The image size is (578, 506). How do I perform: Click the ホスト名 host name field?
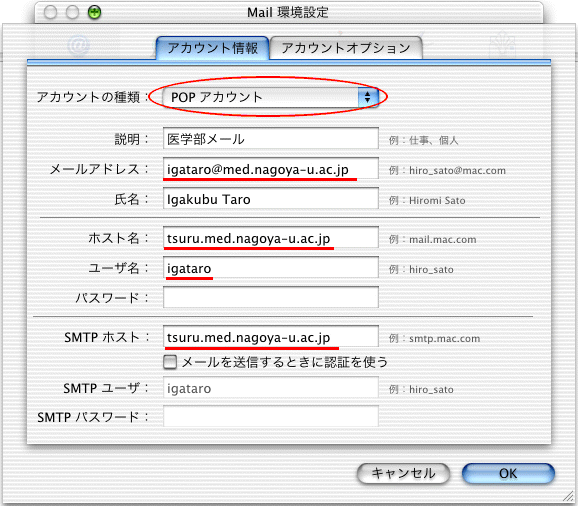point(271,237)
